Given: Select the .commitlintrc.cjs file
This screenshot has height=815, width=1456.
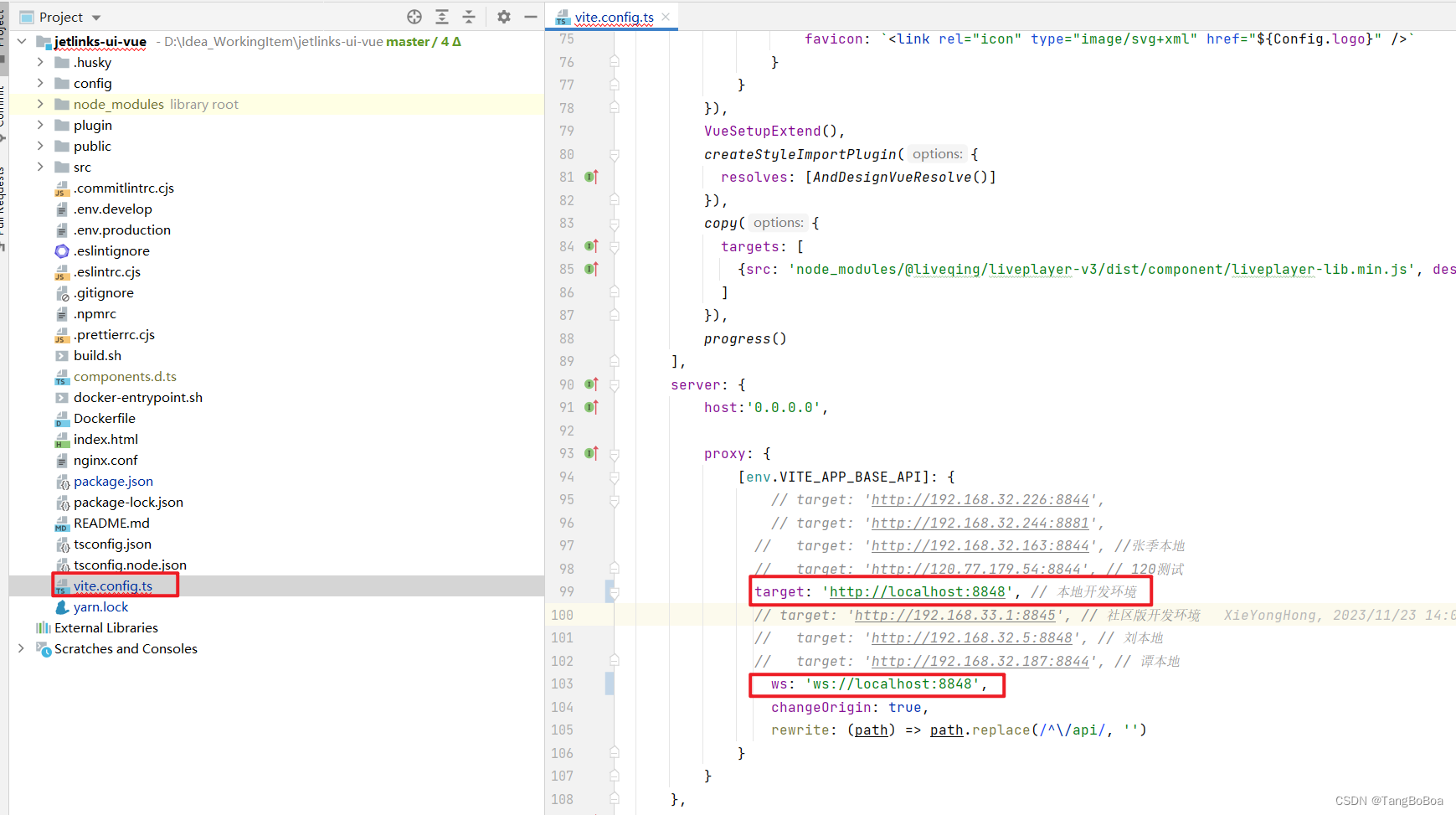Looking at the screenshot, I should tap(124, 188).
